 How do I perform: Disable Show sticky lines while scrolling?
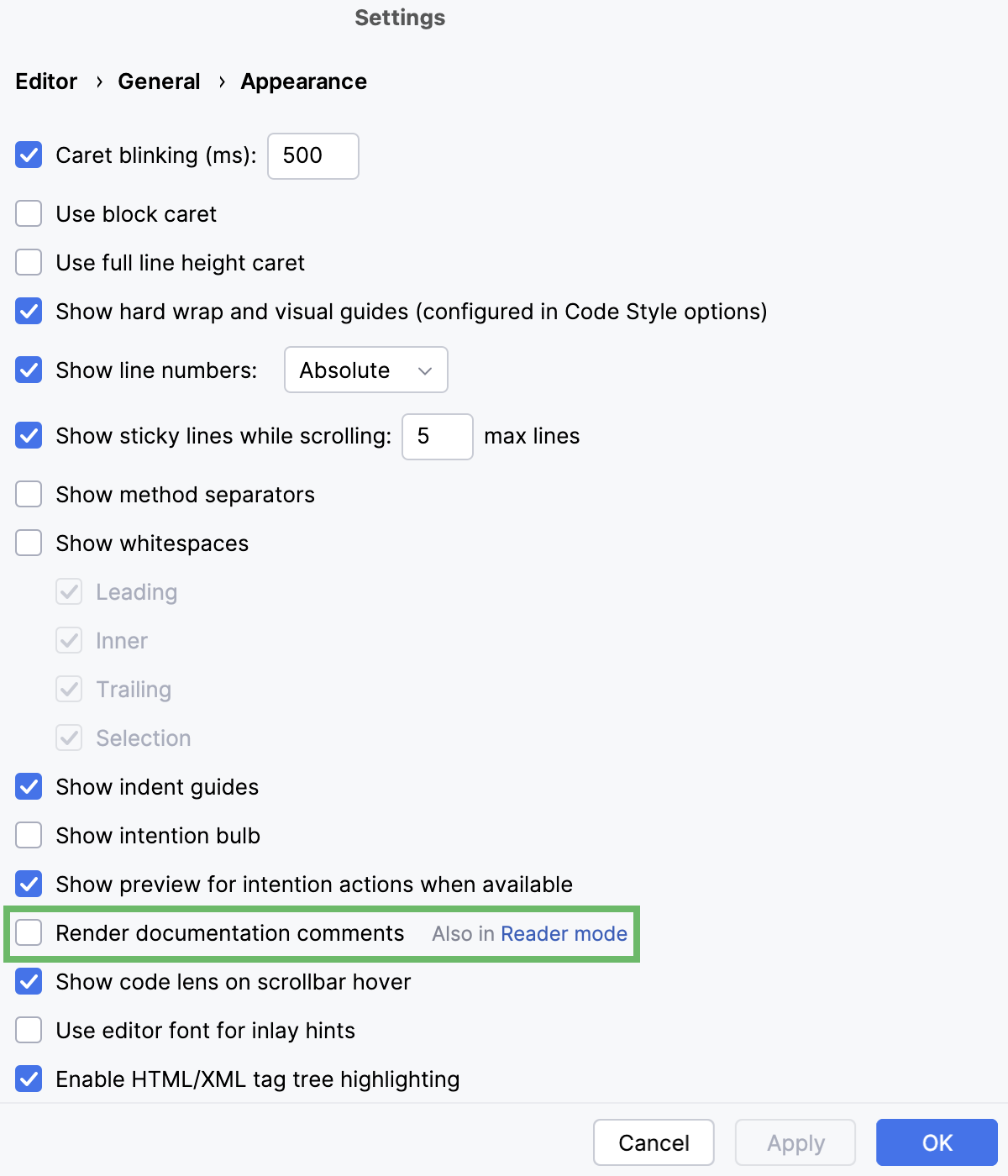point(28,436)
